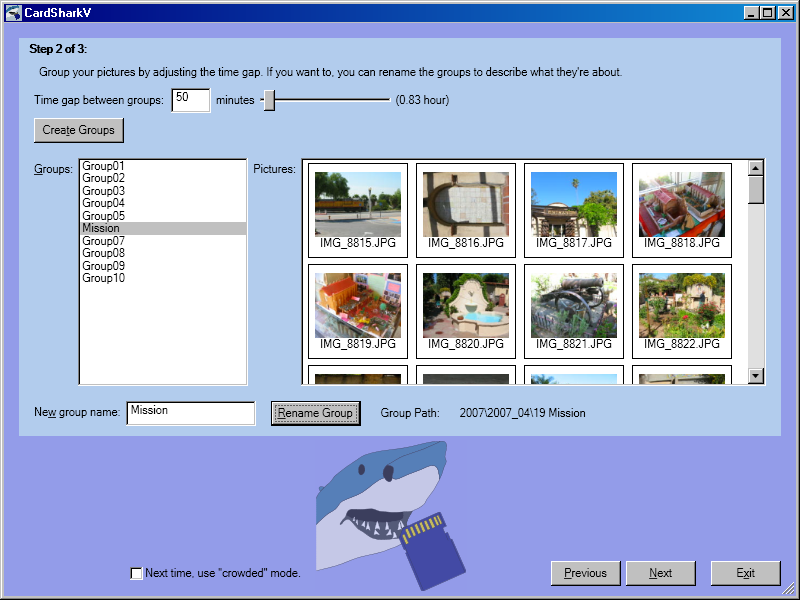Click the CardSharkV title bar app icon
Image resolution: width=800 pixels, height=600 pixels.
click(x=13, y=13)
